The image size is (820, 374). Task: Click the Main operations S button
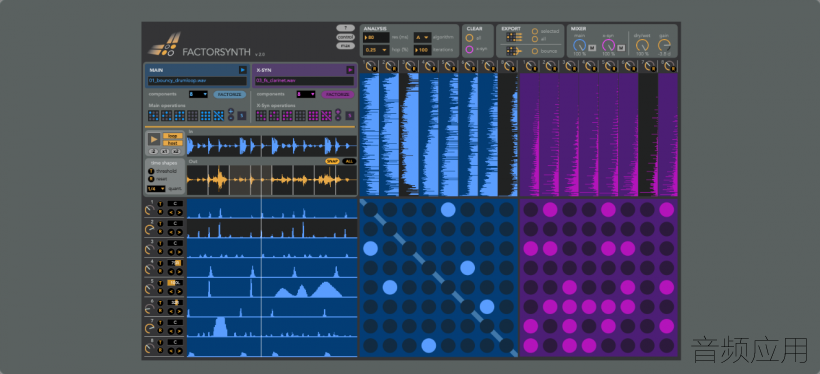coord(241,116)
